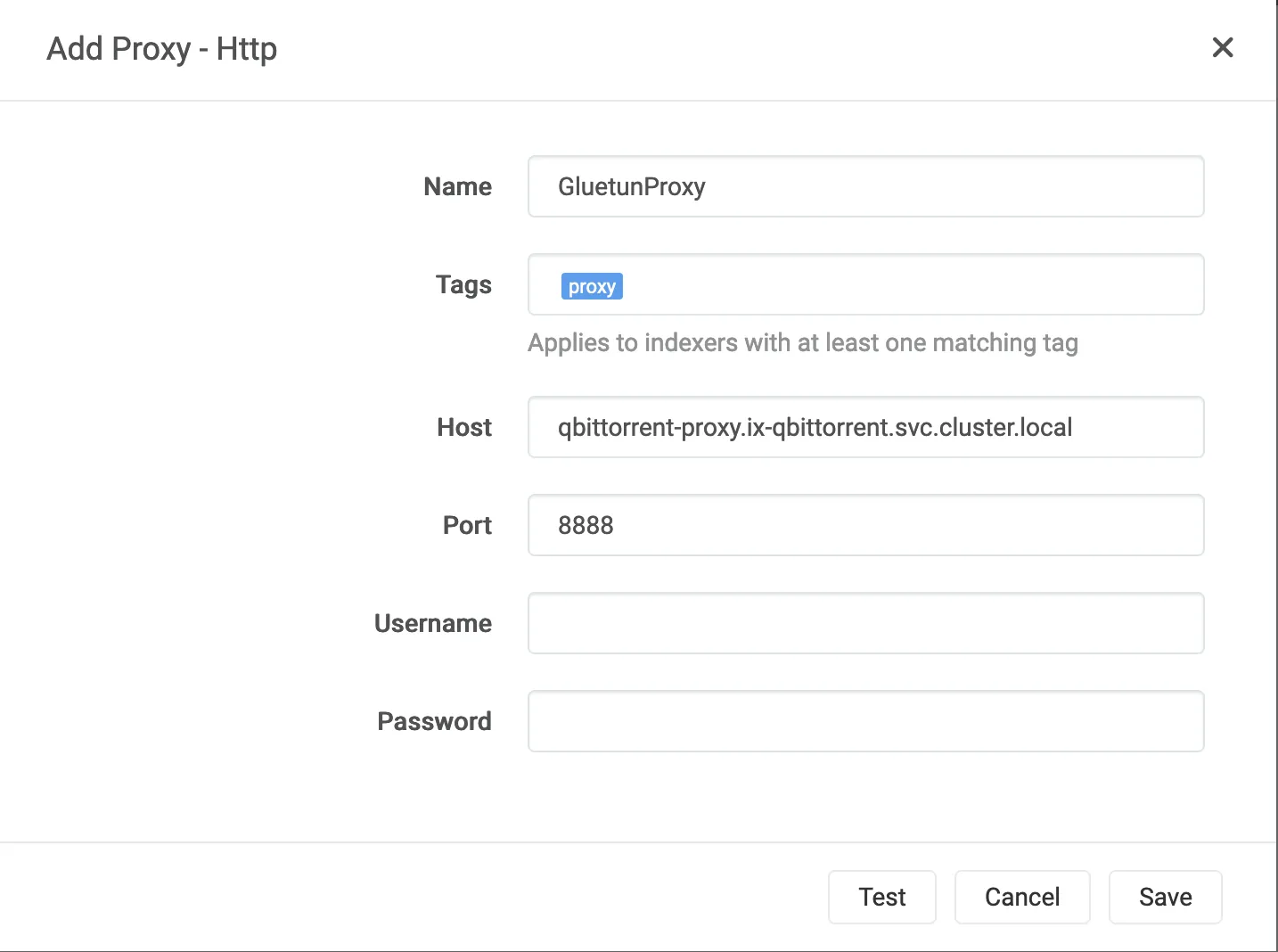Click the Test button
1278x952 pixels.
click(881, 897)
